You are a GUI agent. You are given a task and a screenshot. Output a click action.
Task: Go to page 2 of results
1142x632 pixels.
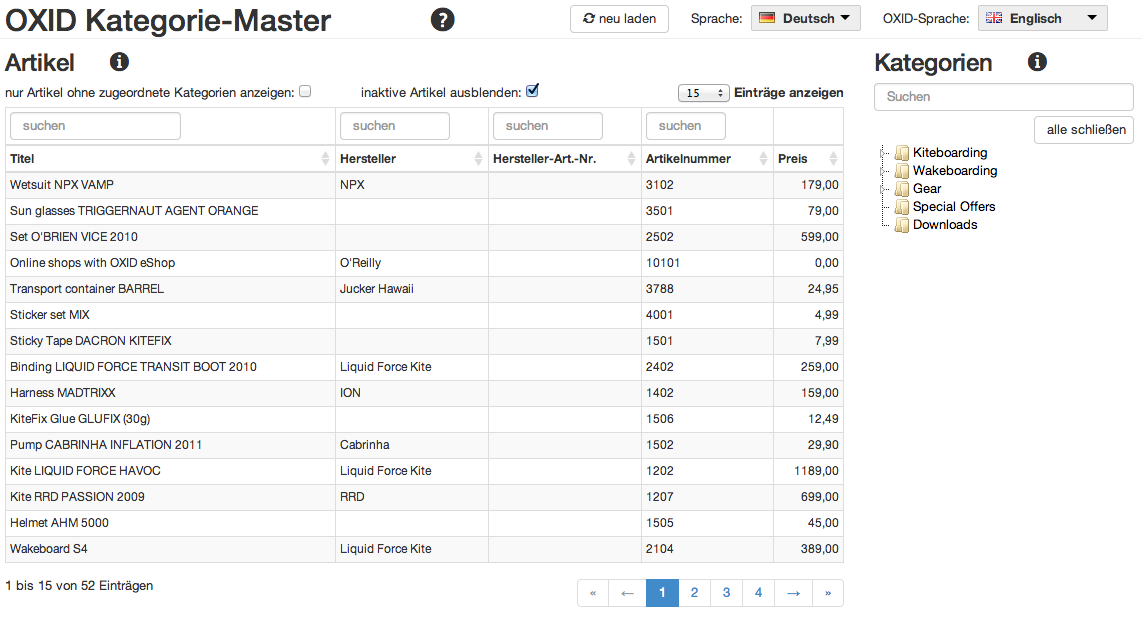pos(694,593)
